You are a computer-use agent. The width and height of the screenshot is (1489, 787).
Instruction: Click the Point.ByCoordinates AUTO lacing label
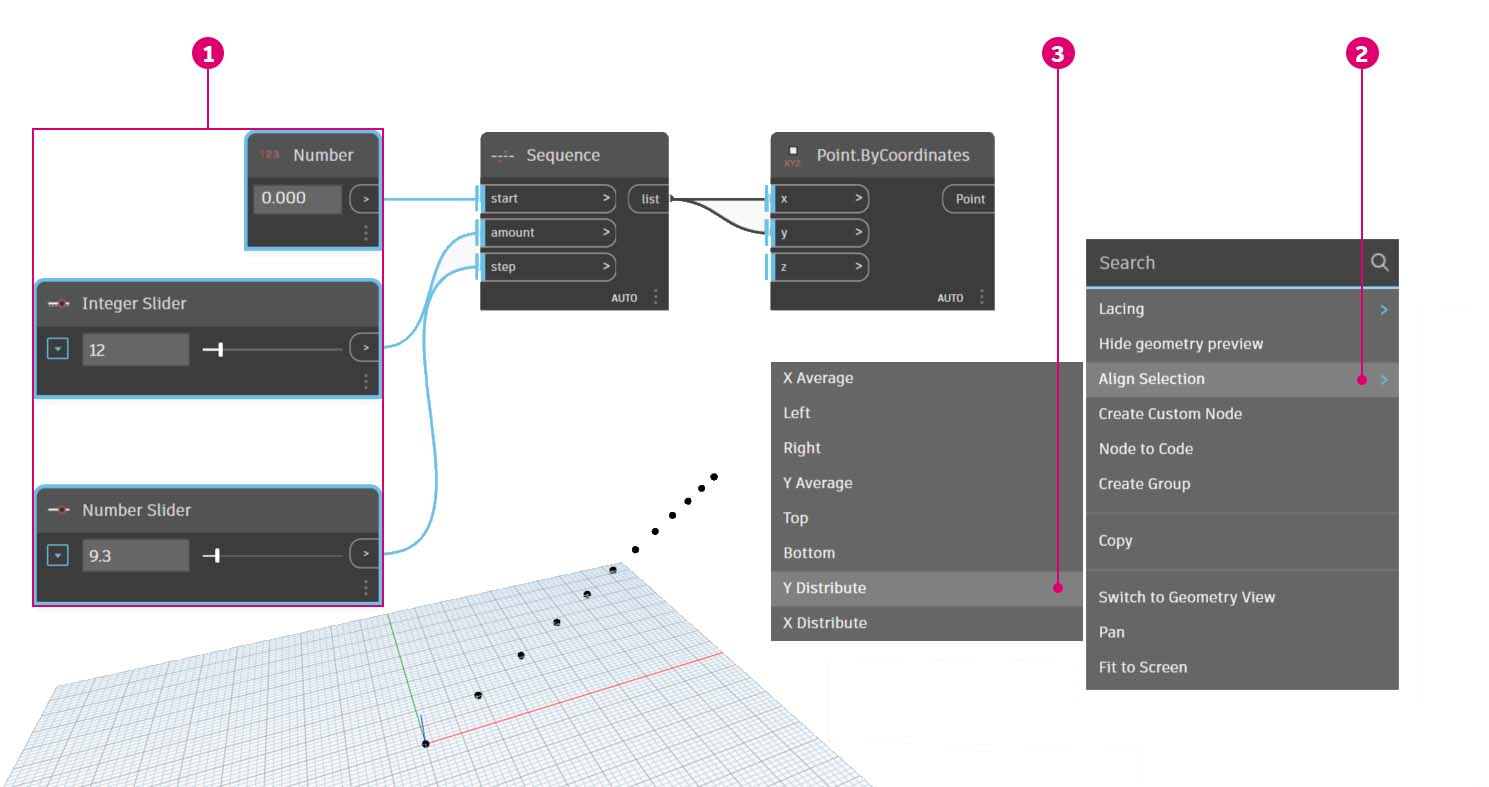(x=950, y=298)
